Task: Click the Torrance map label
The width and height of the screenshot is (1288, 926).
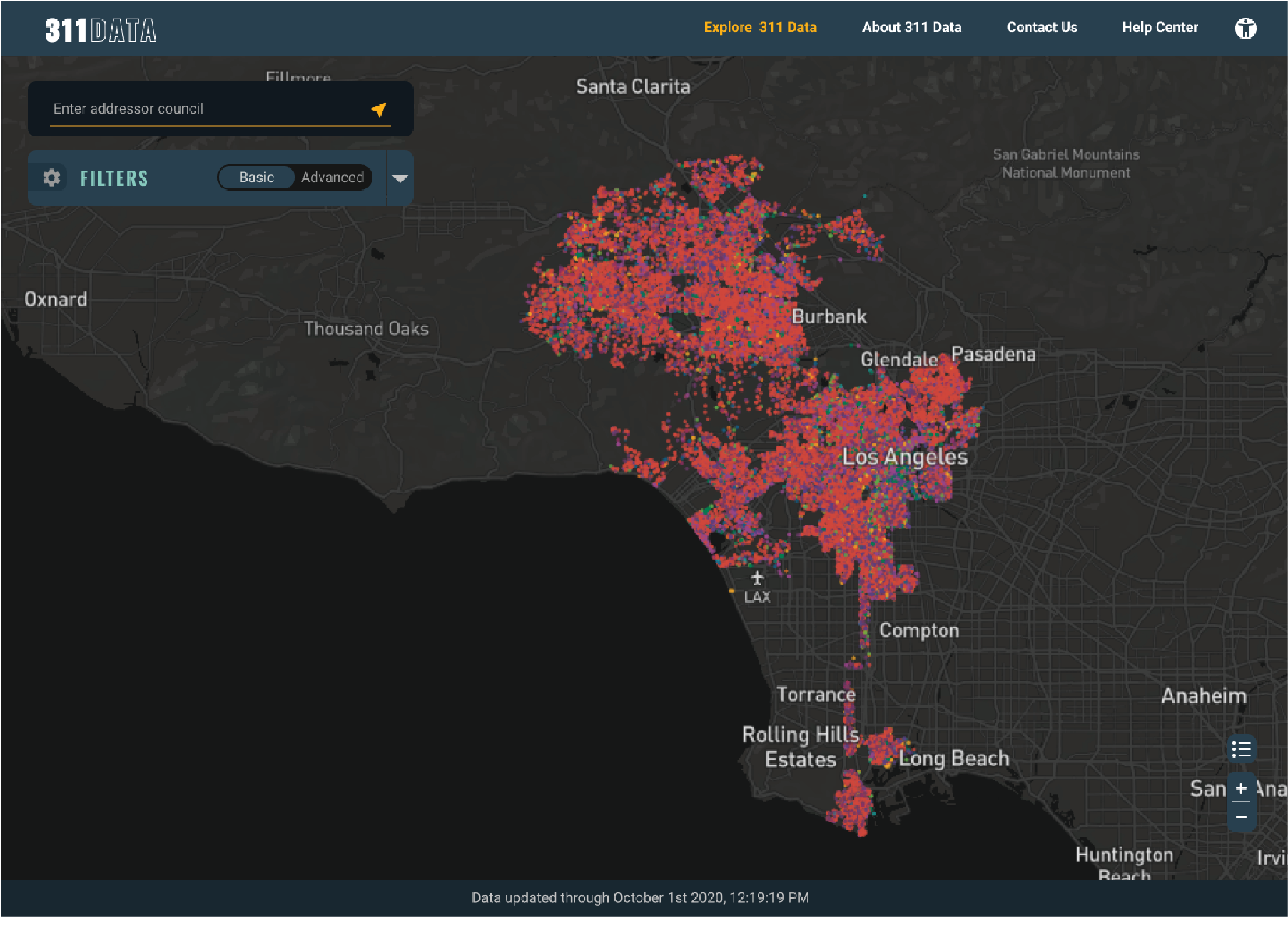Action: click(x=816, y=694)
